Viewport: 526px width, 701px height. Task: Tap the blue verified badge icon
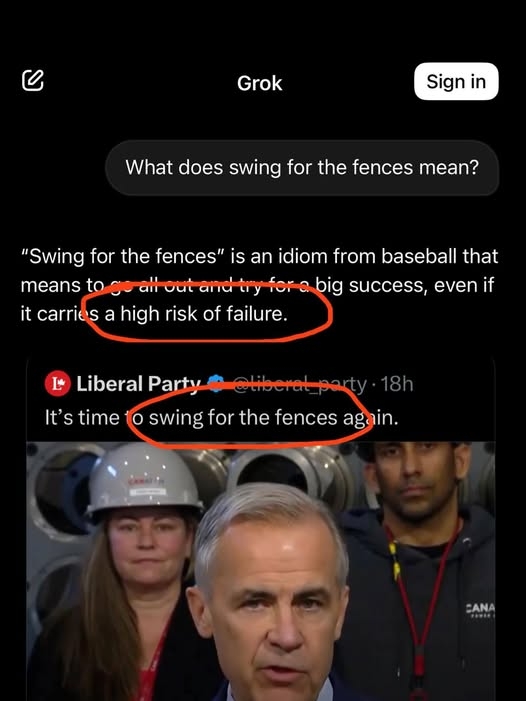tap(216, 384)
